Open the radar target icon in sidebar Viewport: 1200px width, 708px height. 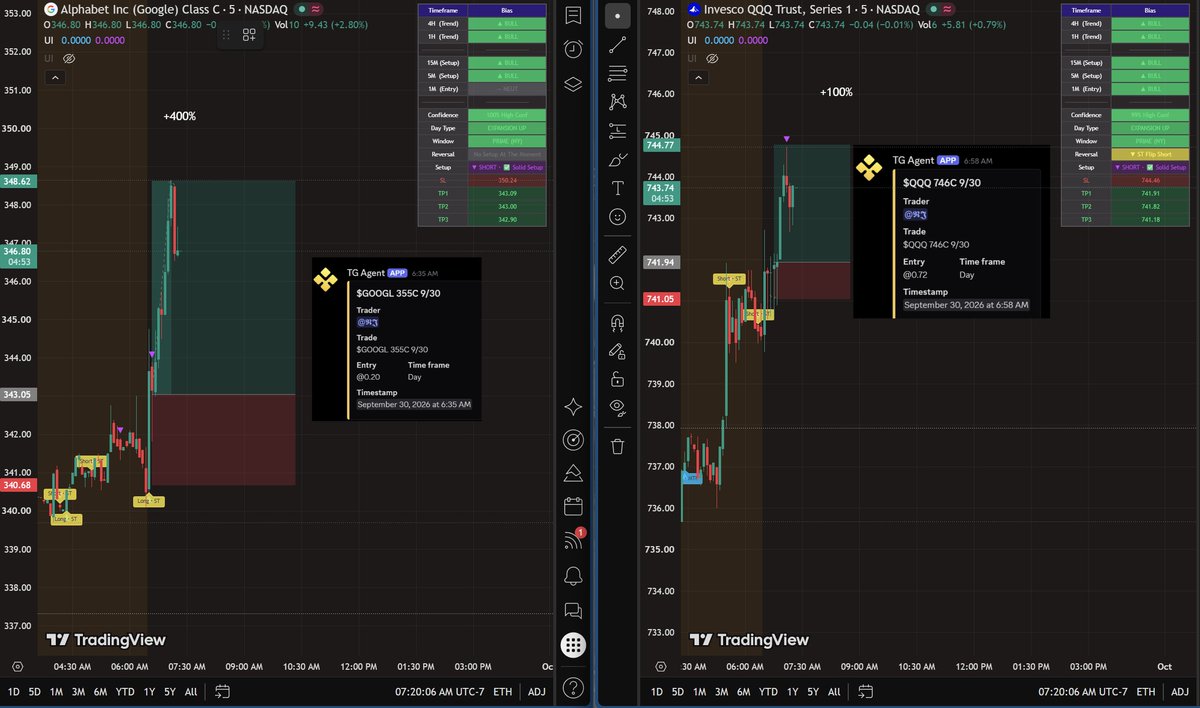coord(573,439)
